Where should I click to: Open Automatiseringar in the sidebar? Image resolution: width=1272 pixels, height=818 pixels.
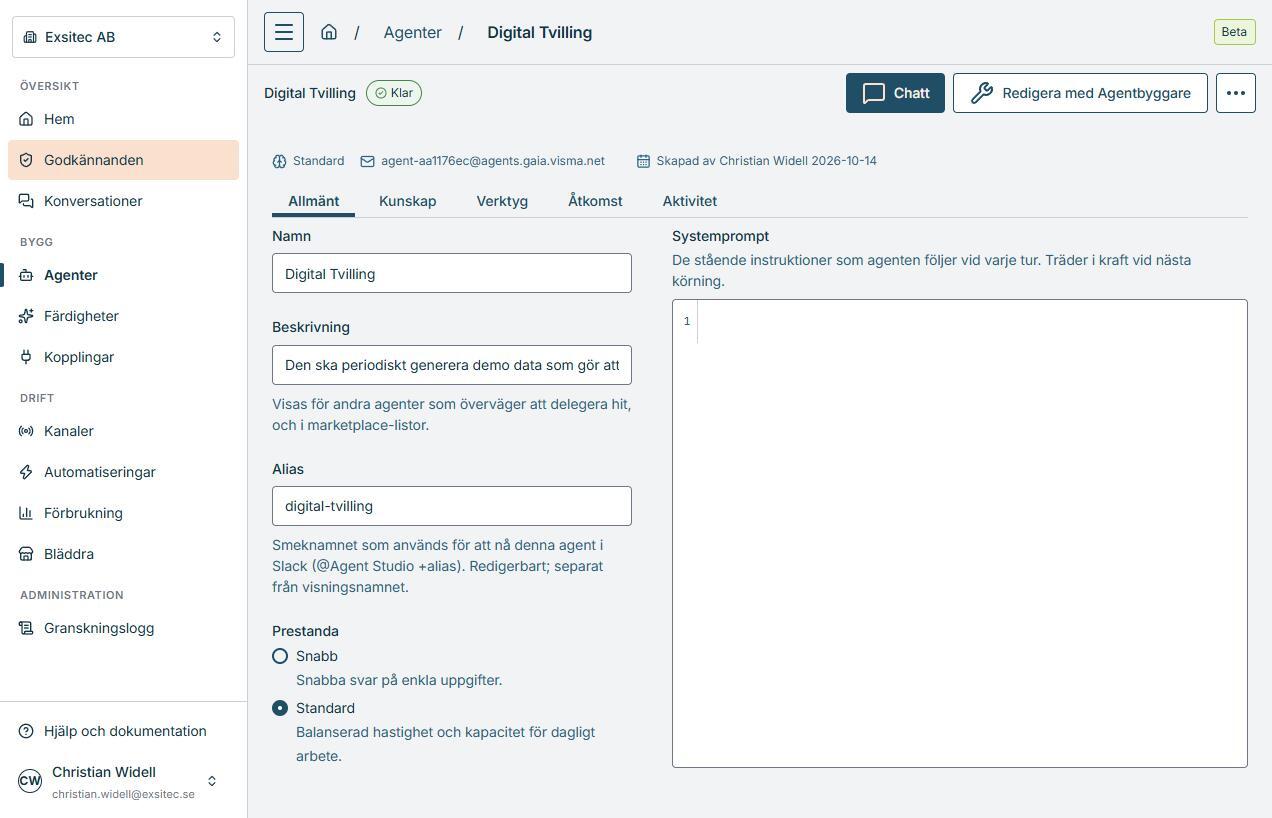click(123, 472)
